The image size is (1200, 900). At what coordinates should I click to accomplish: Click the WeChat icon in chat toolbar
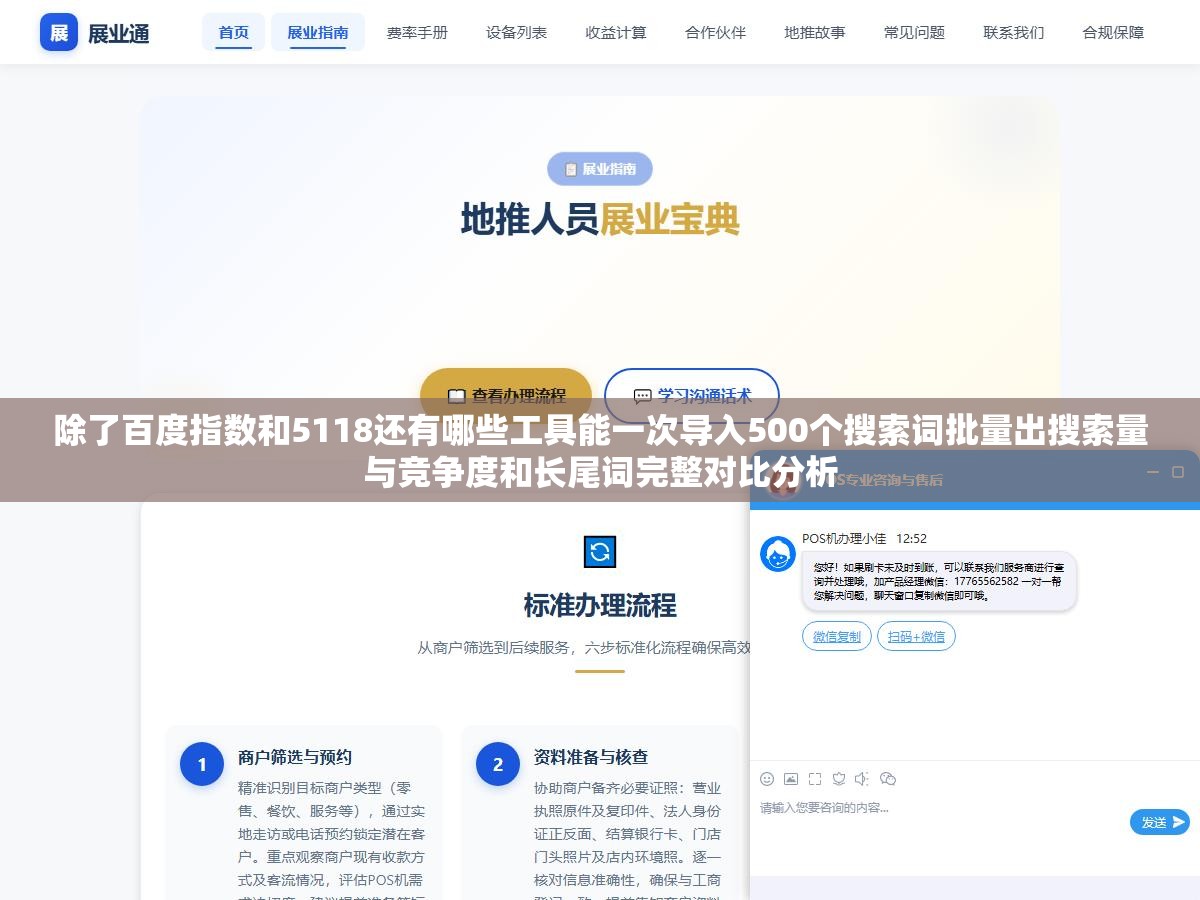(887, 778)
